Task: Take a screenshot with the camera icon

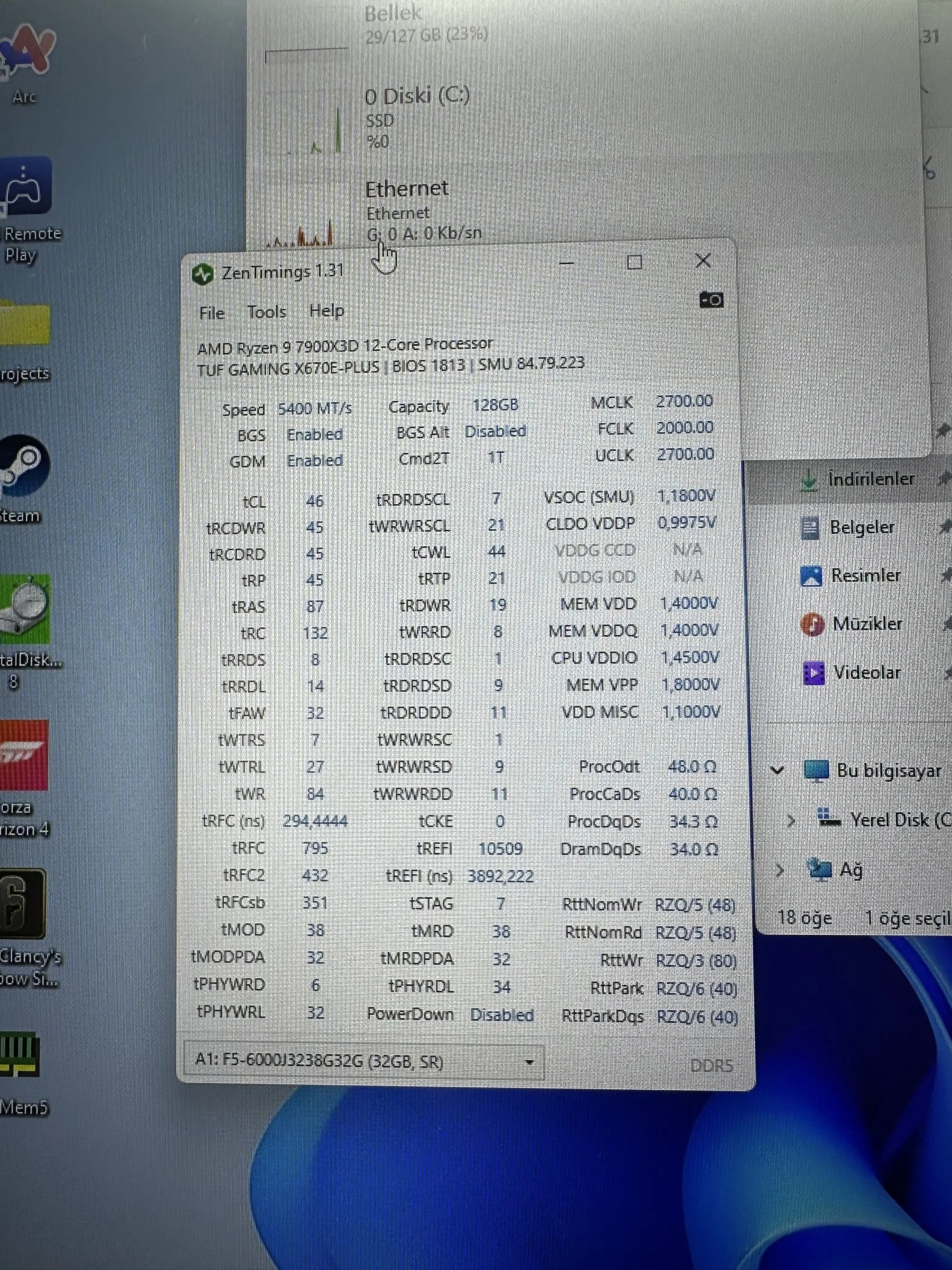Action: pos(711,300)
